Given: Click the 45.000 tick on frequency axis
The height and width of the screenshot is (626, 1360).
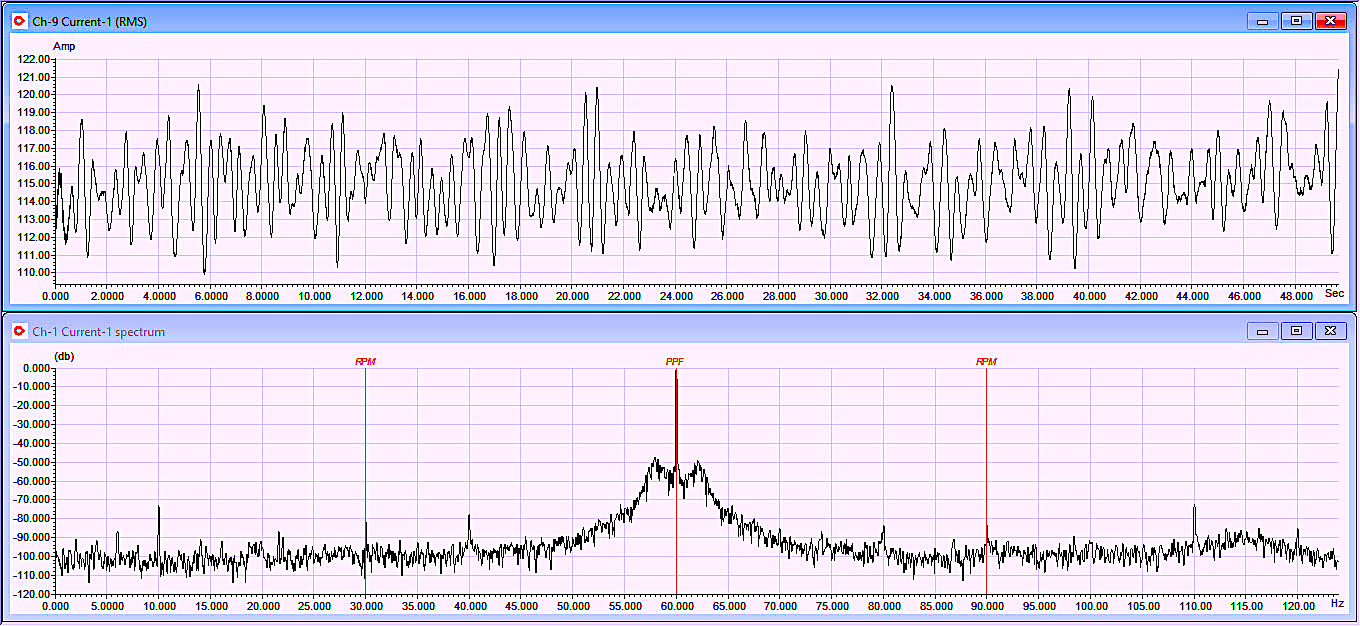Looking at the screenshot, I should pyautogui.click(x=521, y=607).
